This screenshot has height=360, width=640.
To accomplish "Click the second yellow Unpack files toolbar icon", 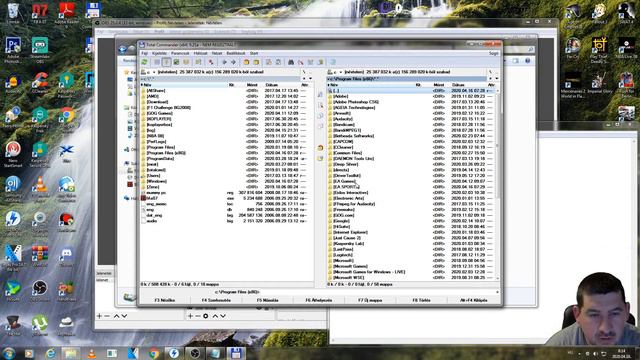I will point(256,62).
